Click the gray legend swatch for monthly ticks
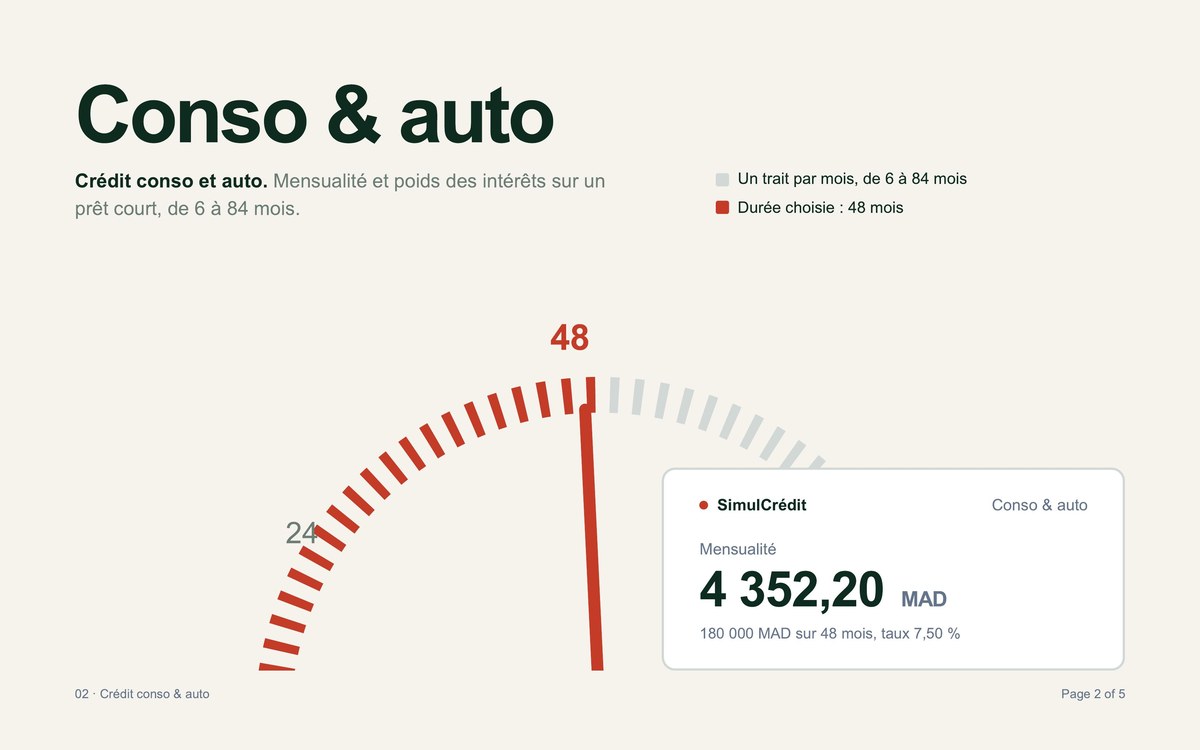The height and width of the screenshot is (750, 1200). tap(722, 180)
